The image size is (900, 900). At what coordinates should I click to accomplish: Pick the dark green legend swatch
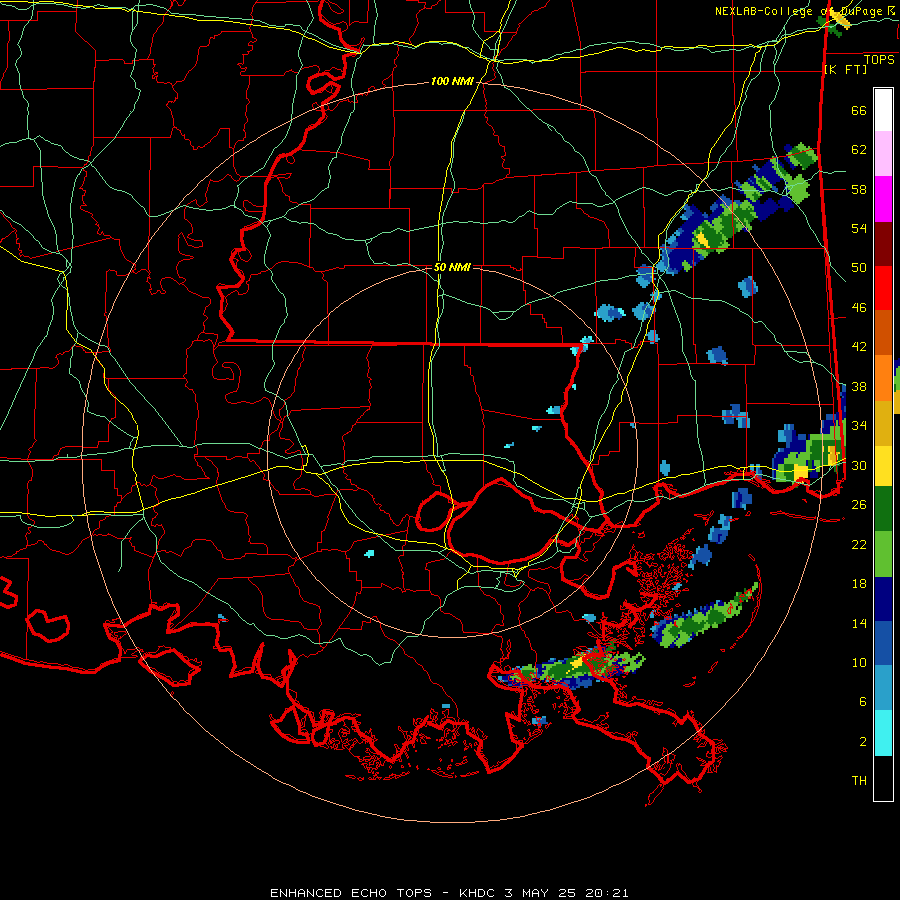coord(883,509)
